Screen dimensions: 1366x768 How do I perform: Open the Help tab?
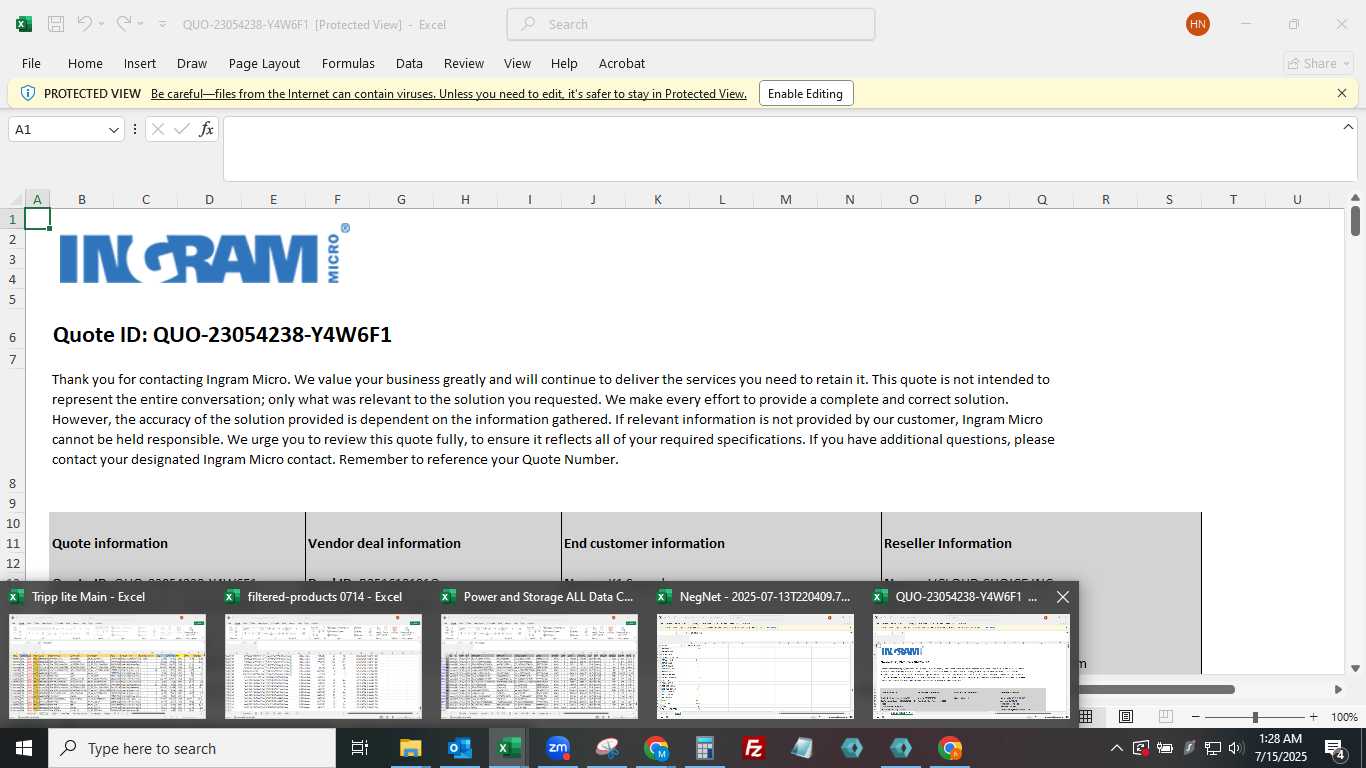click(564, 63)
